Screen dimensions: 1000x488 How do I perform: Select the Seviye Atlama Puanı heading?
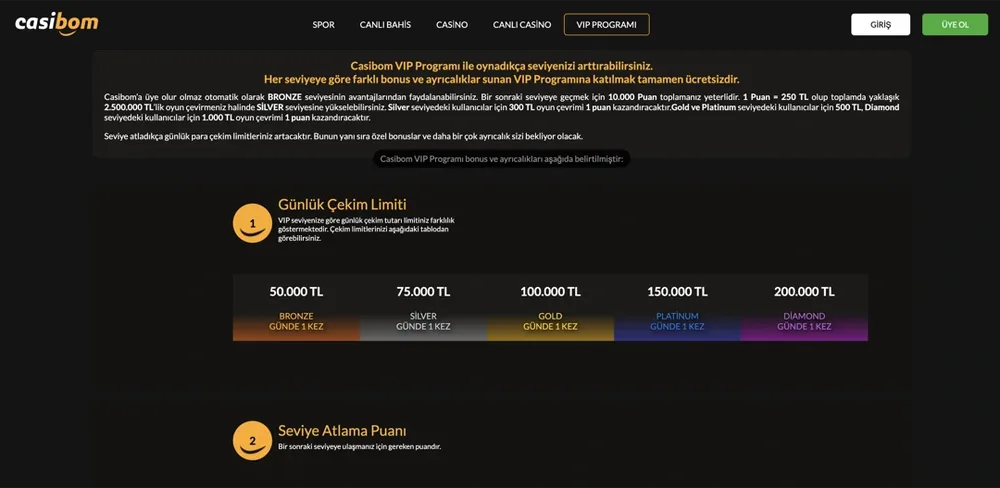tap(342, 431)
